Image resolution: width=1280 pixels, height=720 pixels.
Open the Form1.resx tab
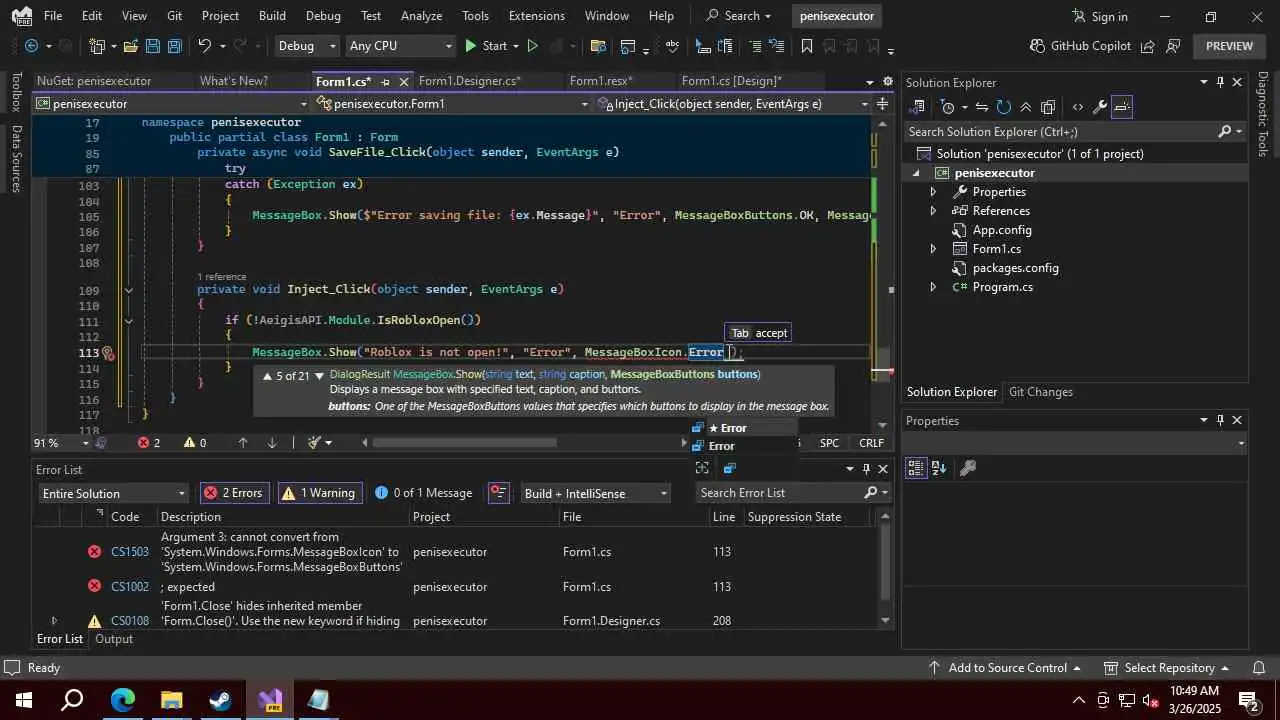601,81
